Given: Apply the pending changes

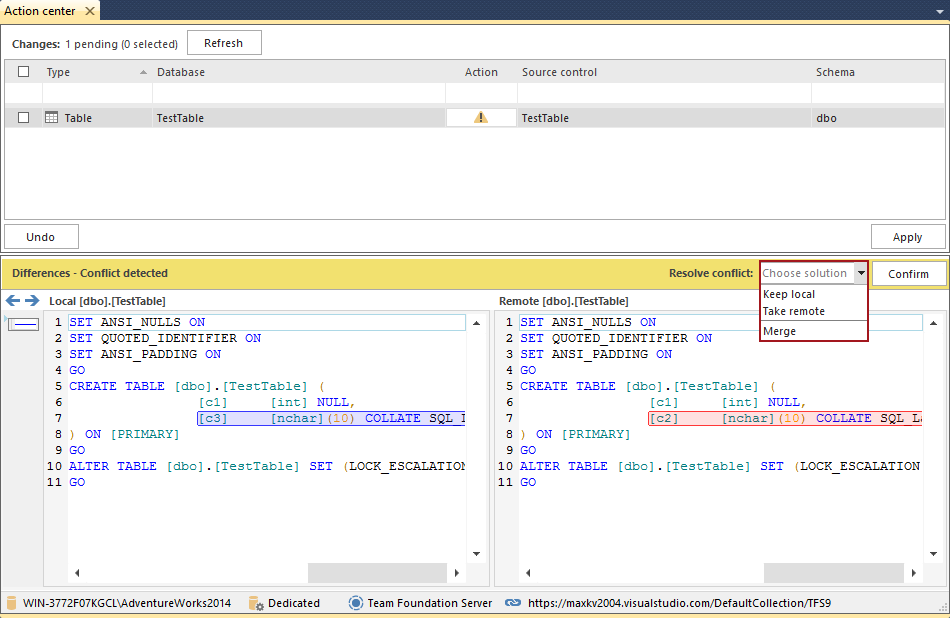Looking at the screenshot, I should click(908, 236).
